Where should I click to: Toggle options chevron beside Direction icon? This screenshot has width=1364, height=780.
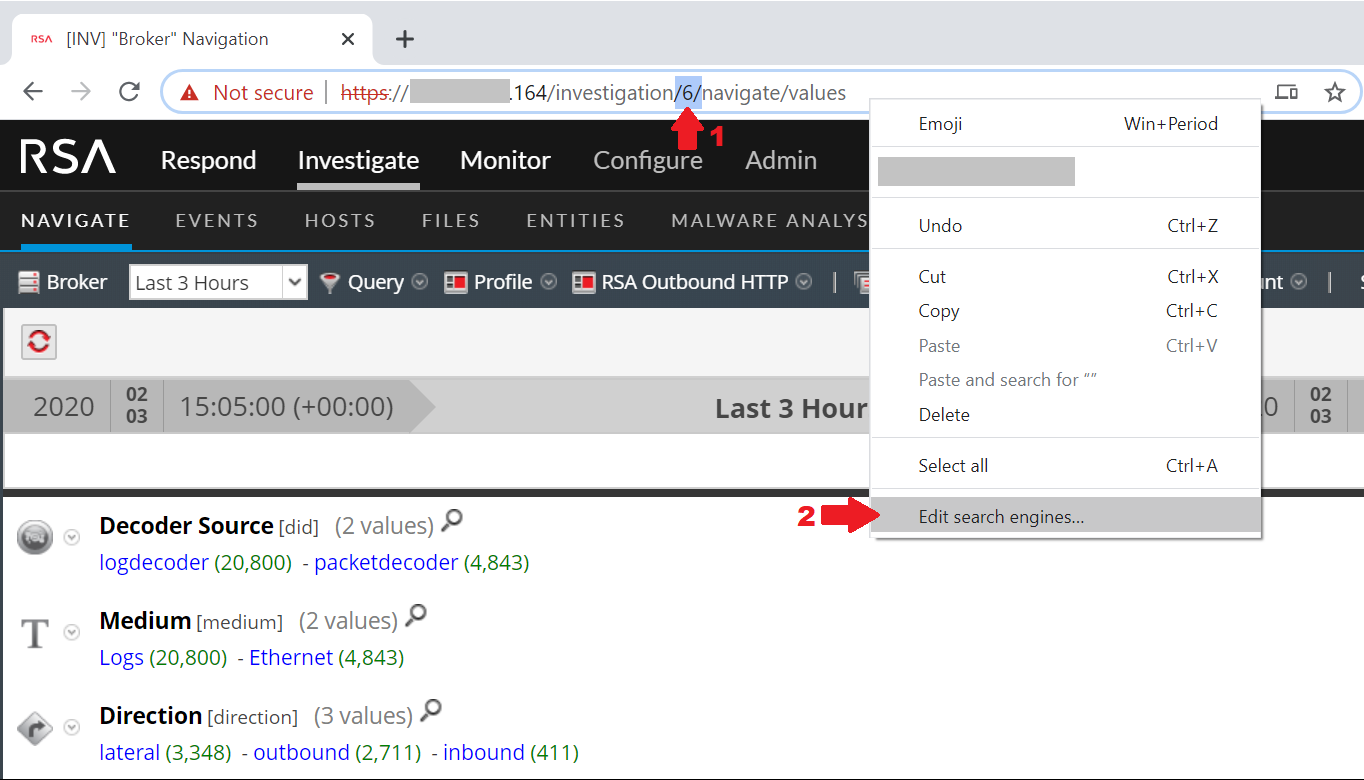tap(71, 727)
